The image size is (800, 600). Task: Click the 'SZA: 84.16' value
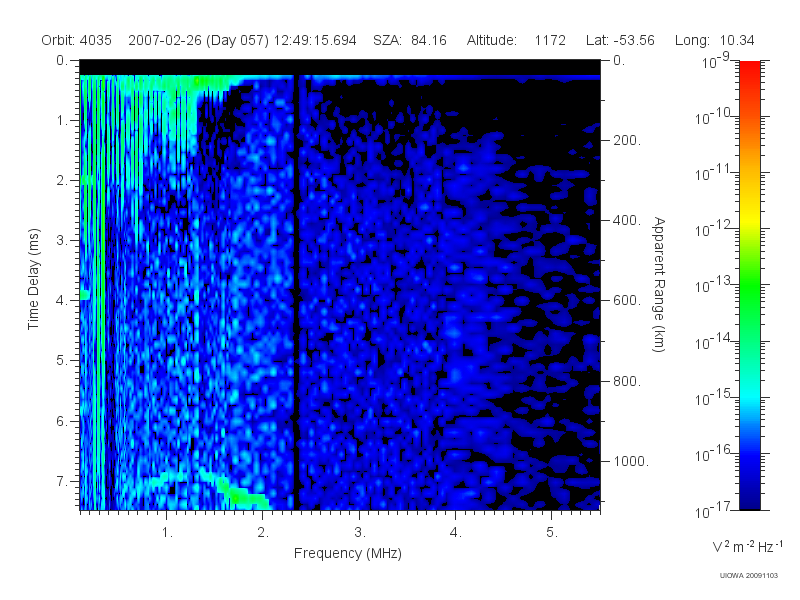pyautogui.click(x=410, y=40)
